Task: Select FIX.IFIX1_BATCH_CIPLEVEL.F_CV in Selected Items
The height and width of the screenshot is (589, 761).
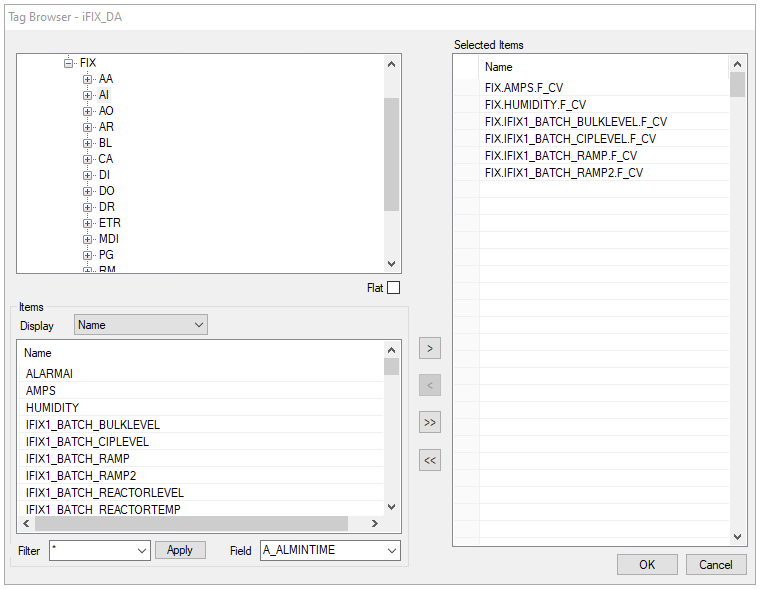Action: (x=604, y=138)
